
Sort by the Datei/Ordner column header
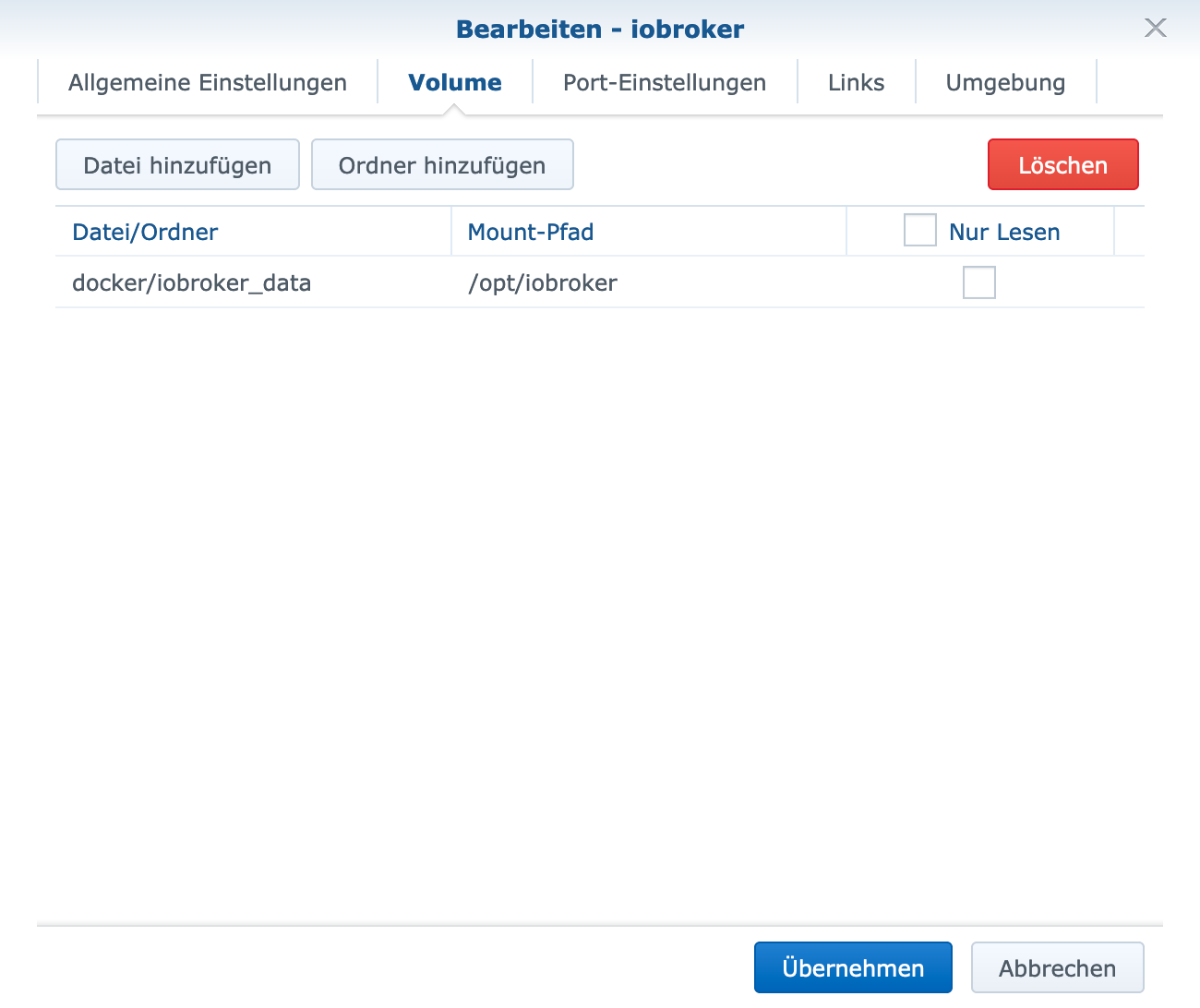pos(253,232)
